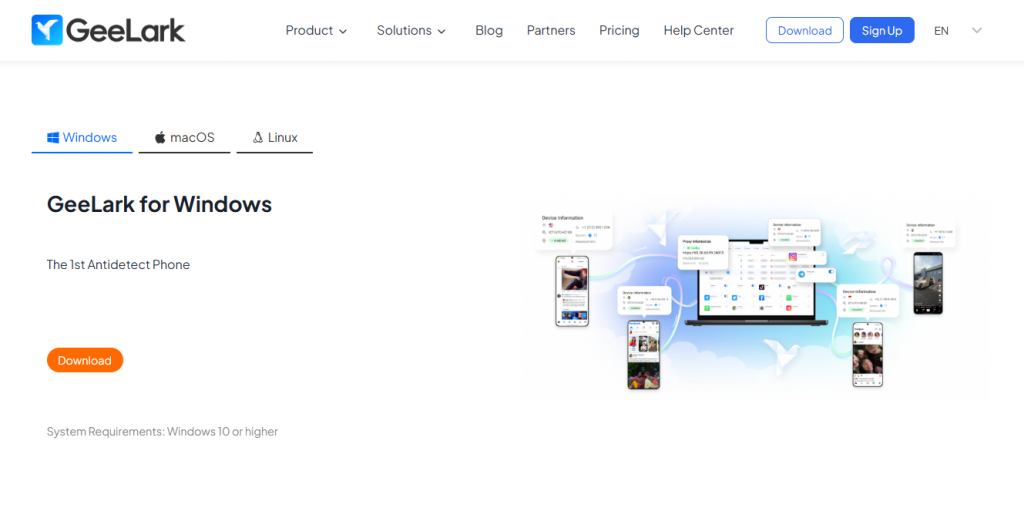1024x518 pixels.
Task: Click the blue Sign Up button
Action: point(882,30)
